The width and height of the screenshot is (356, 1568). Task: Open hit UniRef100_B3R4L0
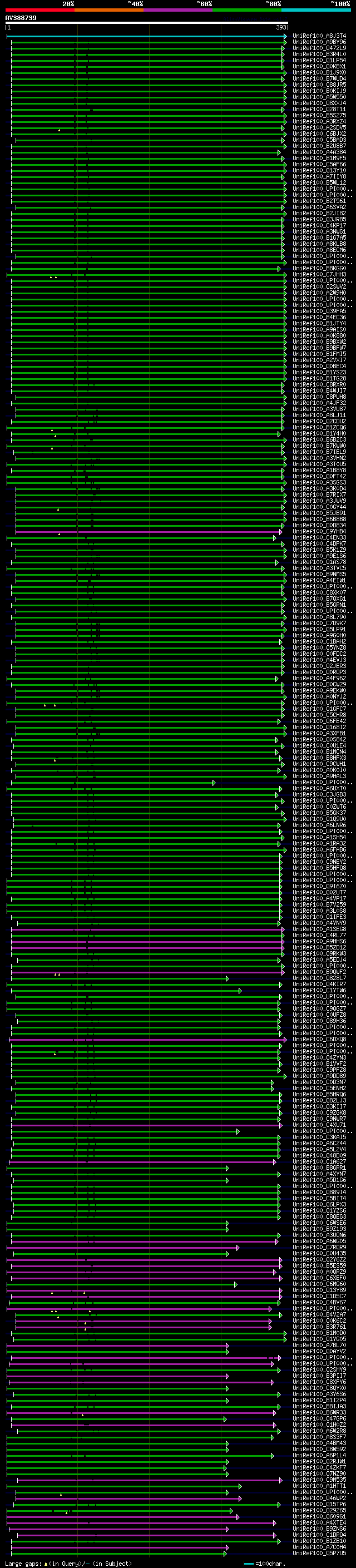pos(319,54)
